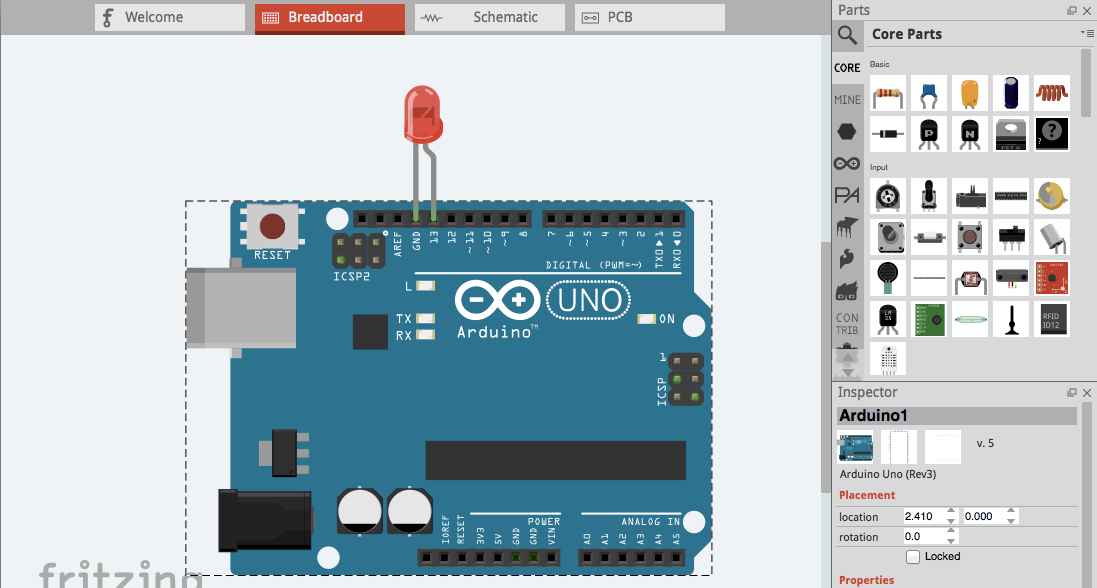Image resolution: width=1097 pixels, height=588 pixels.
Task: Float the Inspector panel
Action: coord(1072,393)
